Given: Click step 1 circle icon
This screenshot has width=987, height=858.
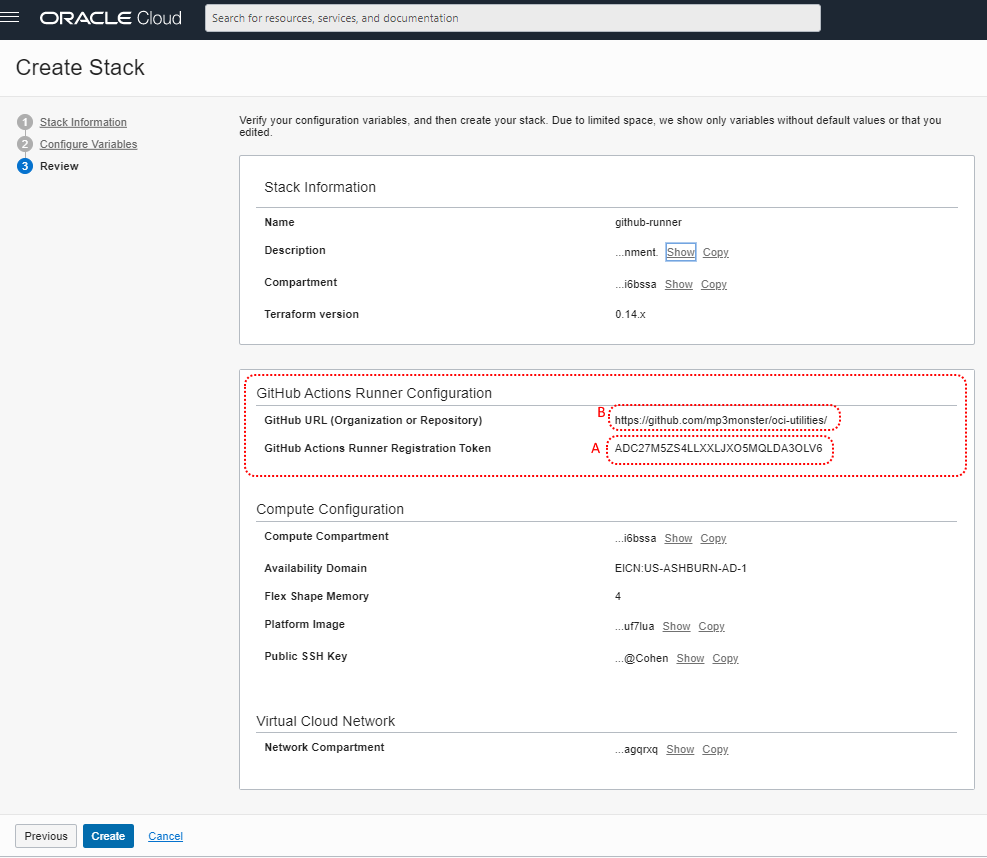Looking at the screenshot, I should click(25, 122).
